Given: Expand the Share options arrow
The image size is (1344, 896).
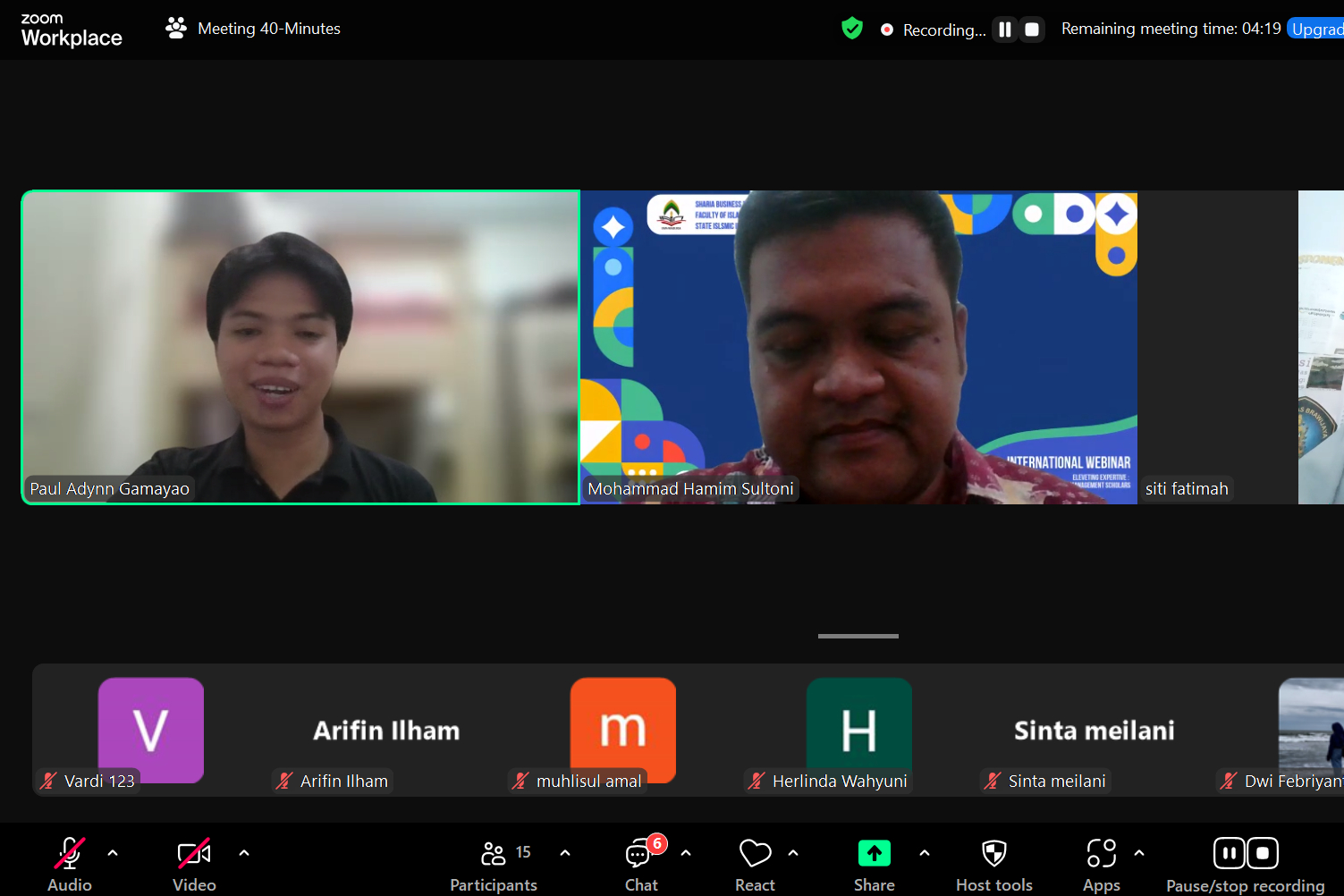Looking at the screenshot, I should [x=925, y=853].
